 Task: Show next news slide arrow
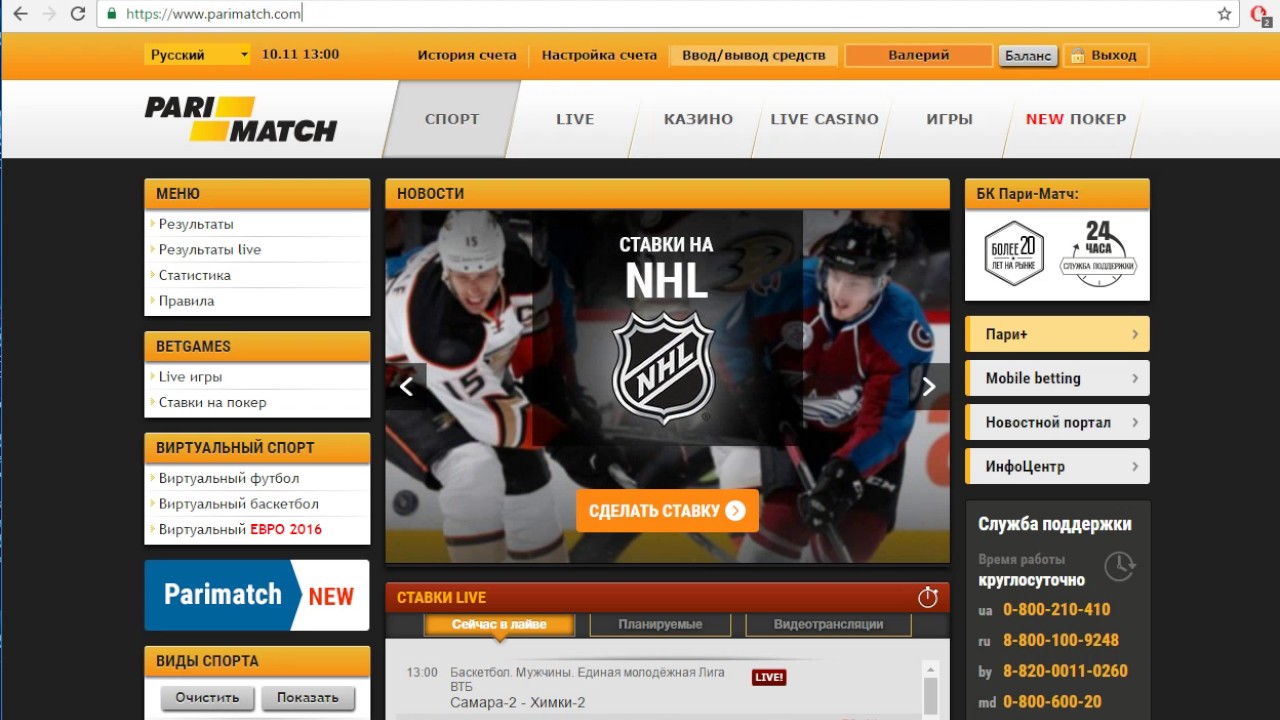click(x=929, y=387)
